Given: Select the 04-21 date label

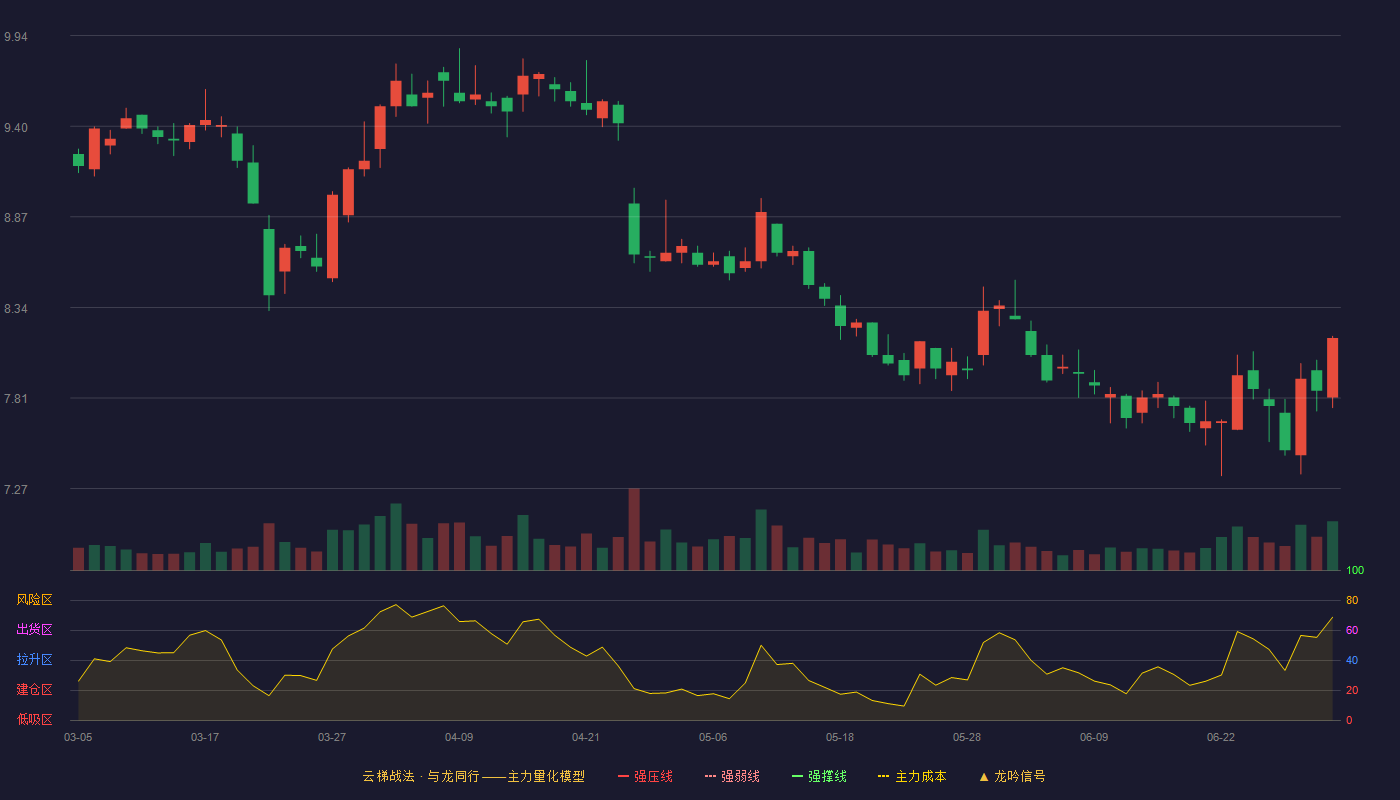Looking at the screenshot, I should [586, 737].
